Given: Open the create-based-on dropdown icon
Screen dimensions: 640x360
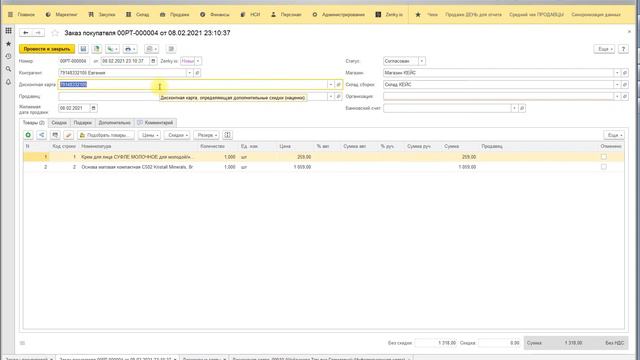Looking at the screenshot, I should (x=112, y=49).
